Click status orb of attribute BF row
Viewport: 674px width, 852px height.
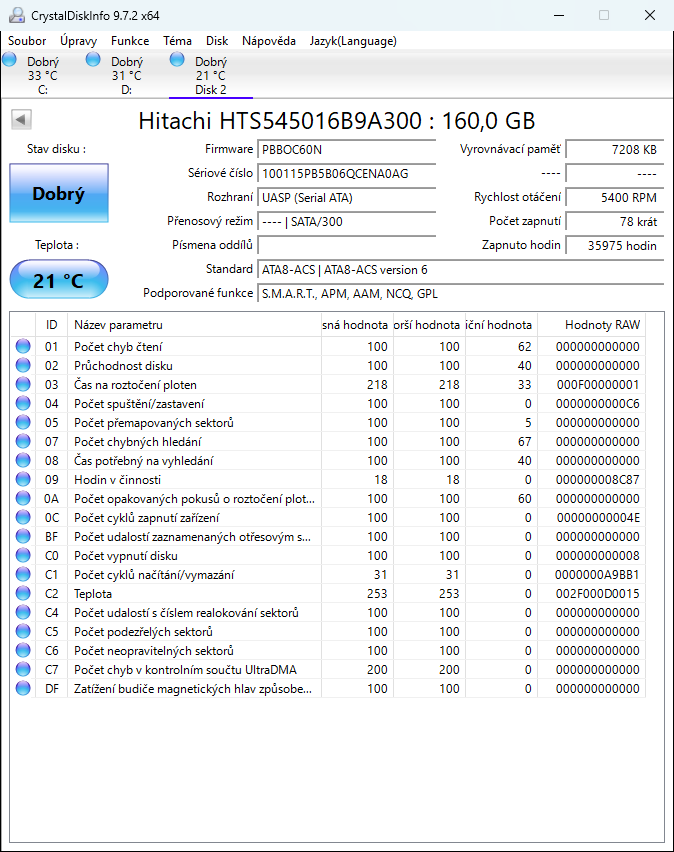point(23,536)
